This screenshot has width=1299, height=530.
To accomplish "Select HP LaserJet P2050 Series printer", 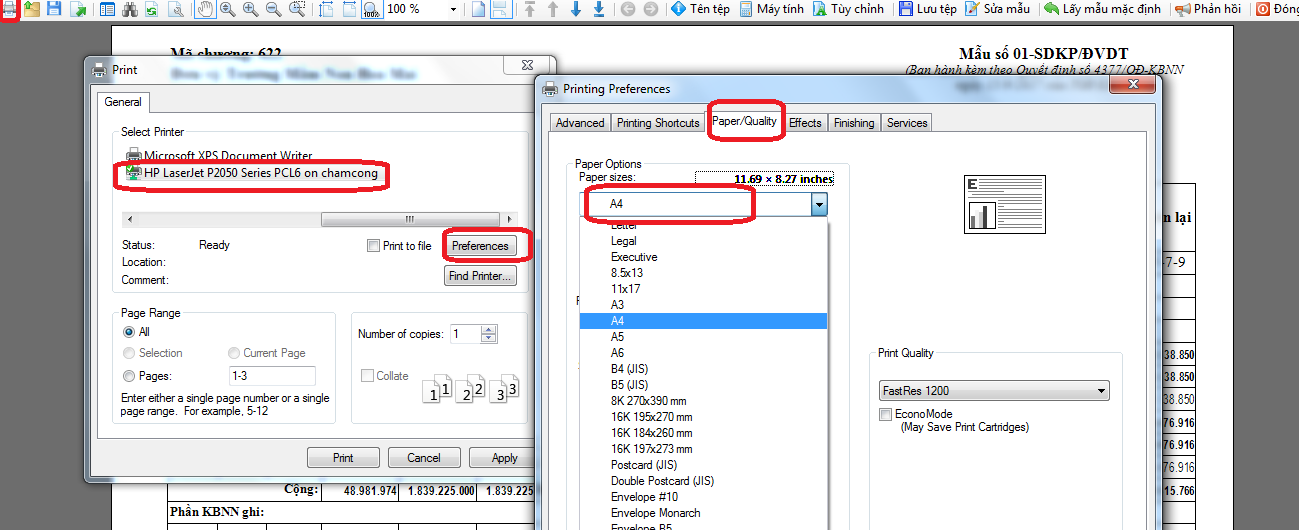I will [254, 173].
